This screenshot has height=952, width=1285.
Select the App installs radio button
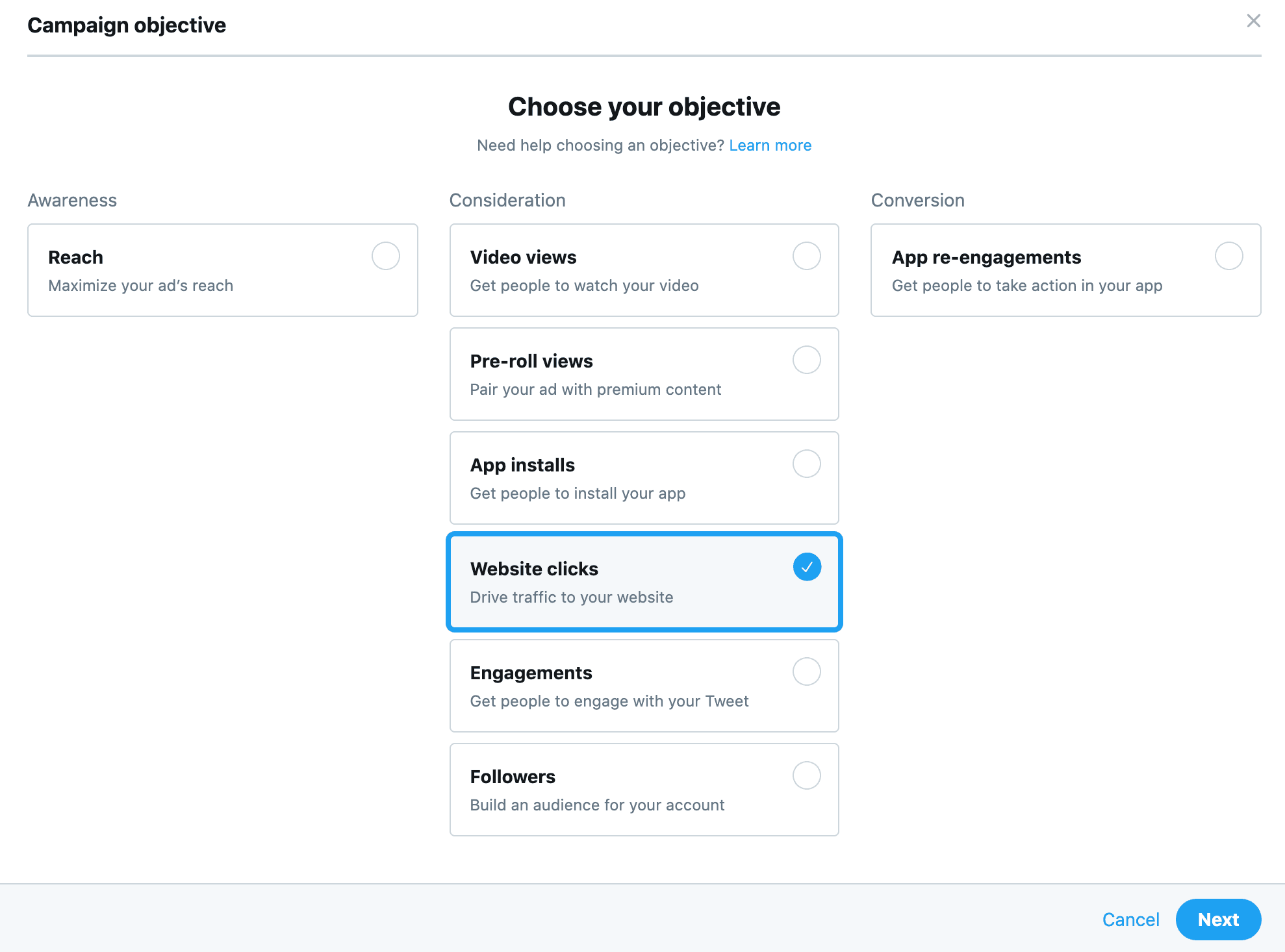point(806,464)
